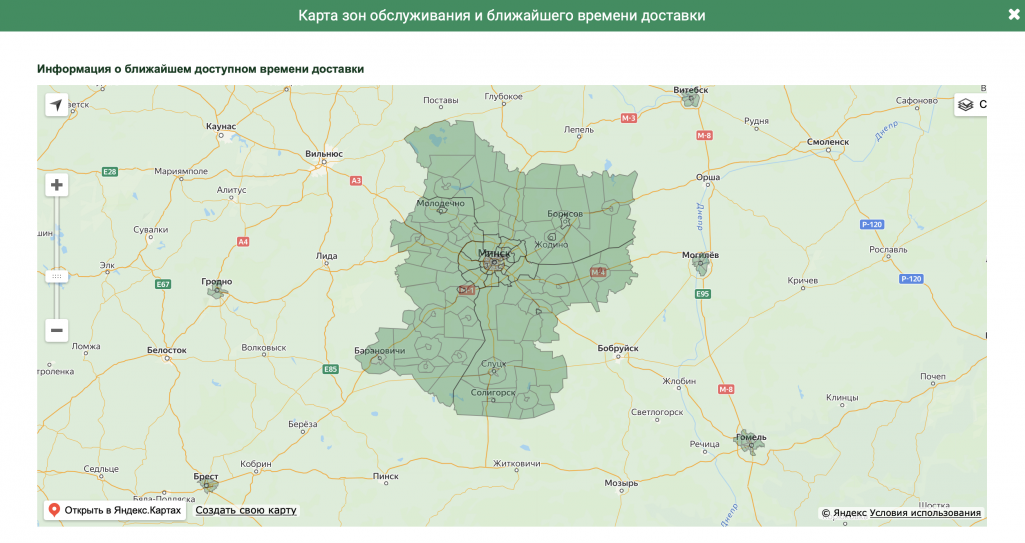1025x543 pixels.
Task: Click the M-3 road shield
Action: [x=628, y=118]
